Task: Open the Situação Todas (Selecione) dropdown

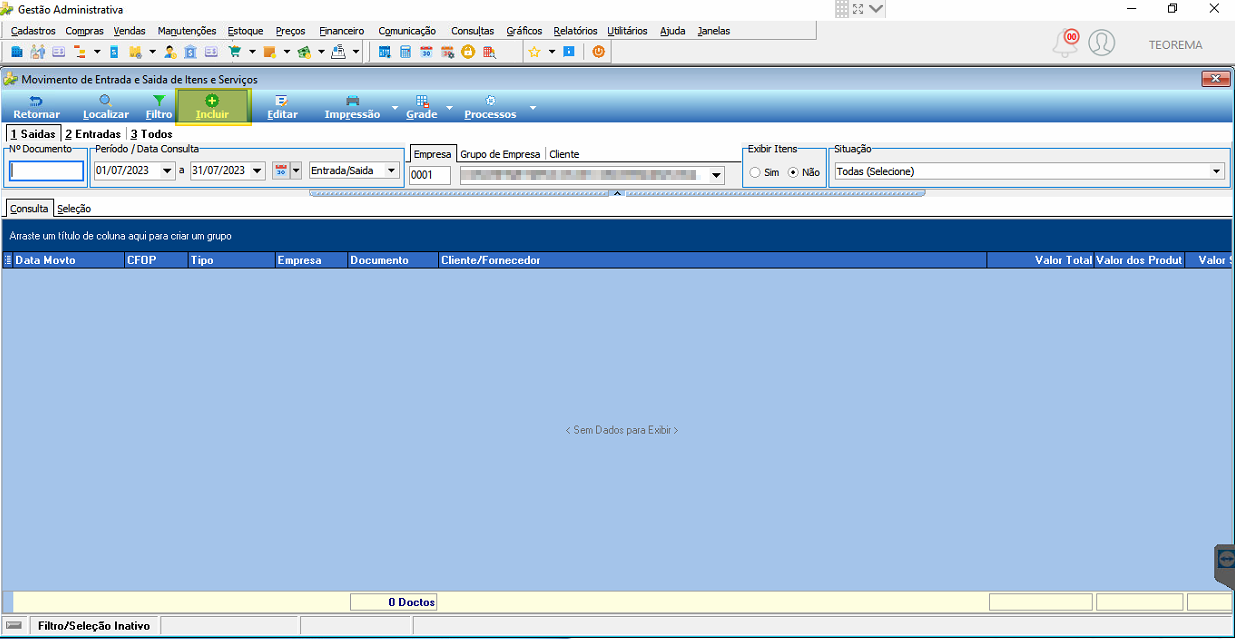Action: [1029, 171]
